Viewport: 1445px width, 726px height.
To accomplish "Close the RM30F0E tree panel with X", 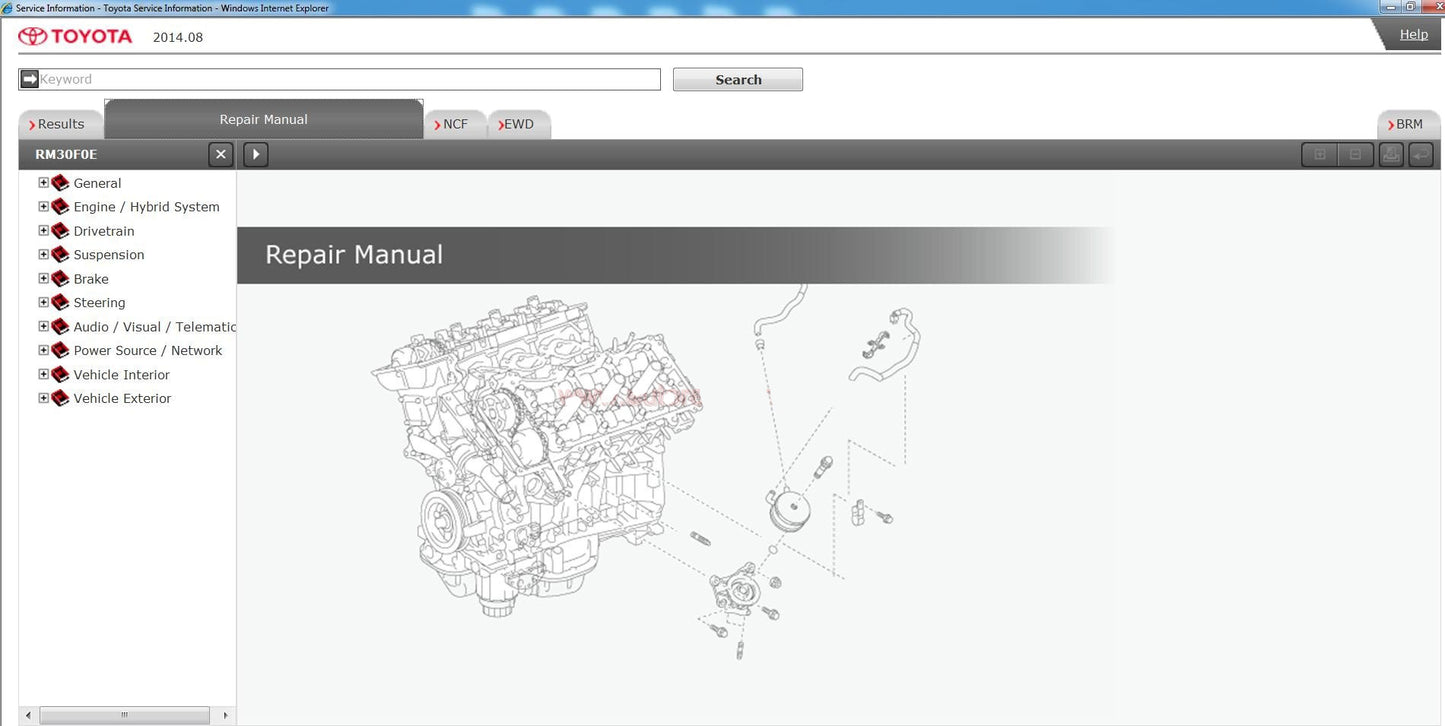I will pyautogui.click(x=221, y=155).
